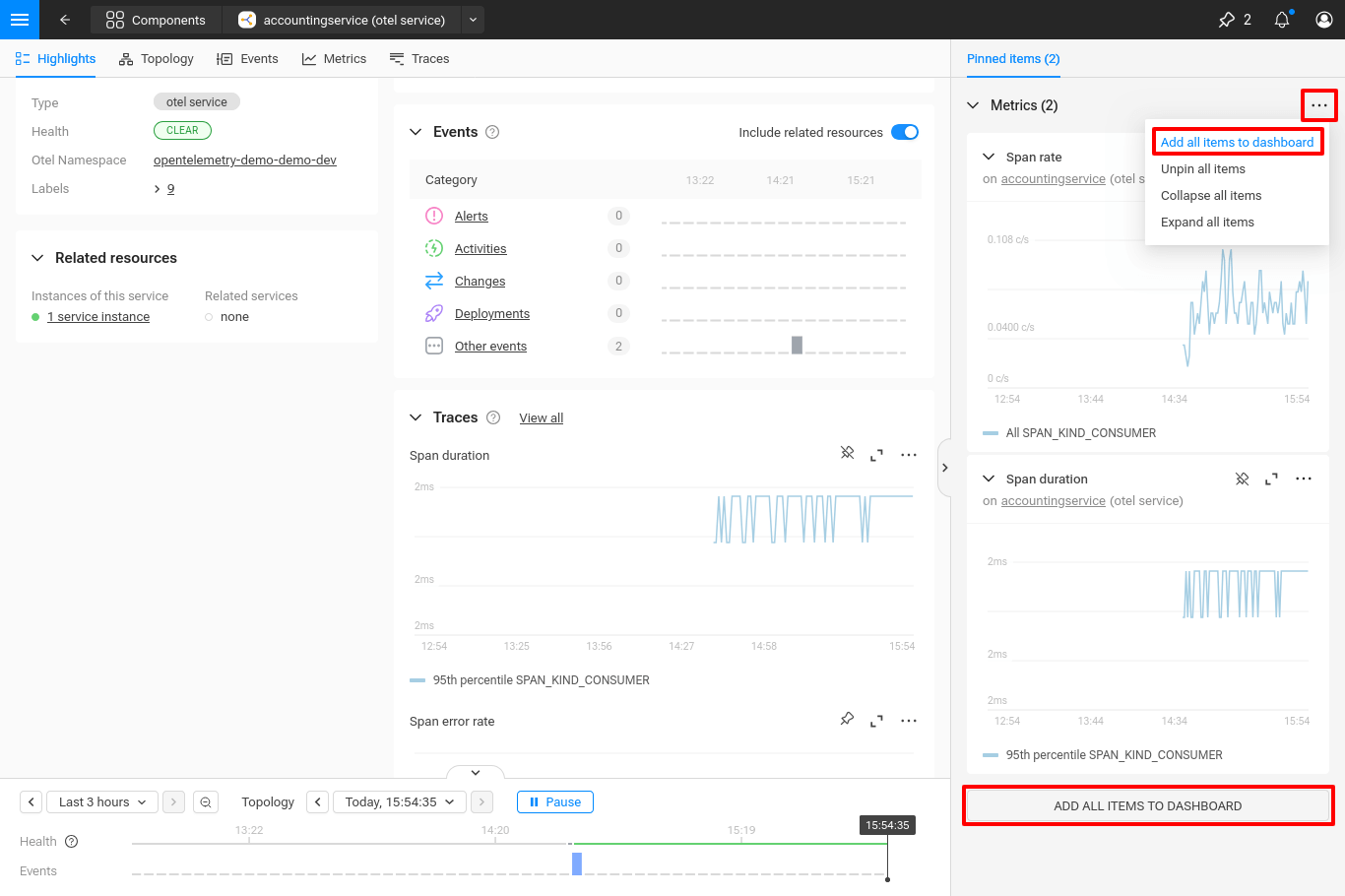Pin the Span error rate chart
Image resolution: width=1345 pixels, height=896 pixels.
point(847,719)
